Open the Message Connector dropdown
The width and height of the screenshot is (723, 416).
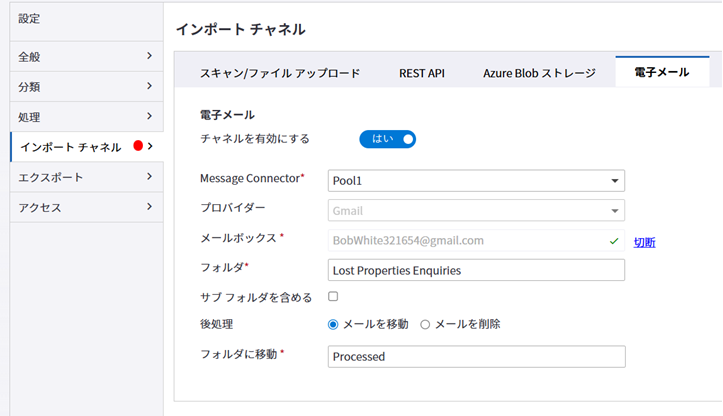click(613, 181)
